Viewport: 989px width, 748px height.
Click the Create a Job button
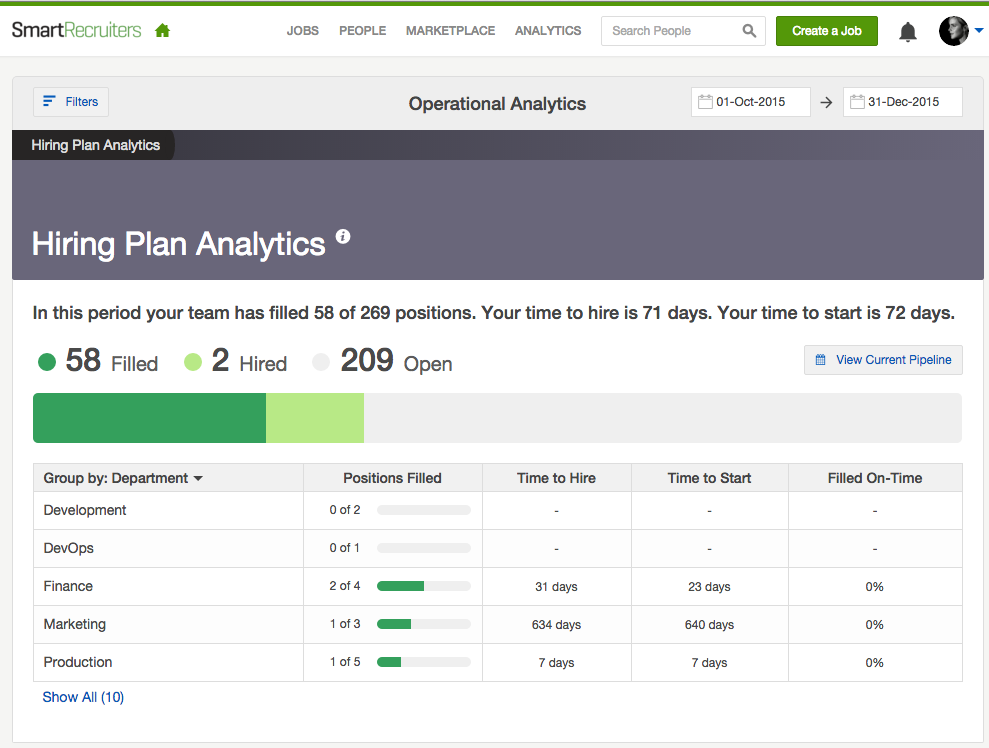pos(826,31)
